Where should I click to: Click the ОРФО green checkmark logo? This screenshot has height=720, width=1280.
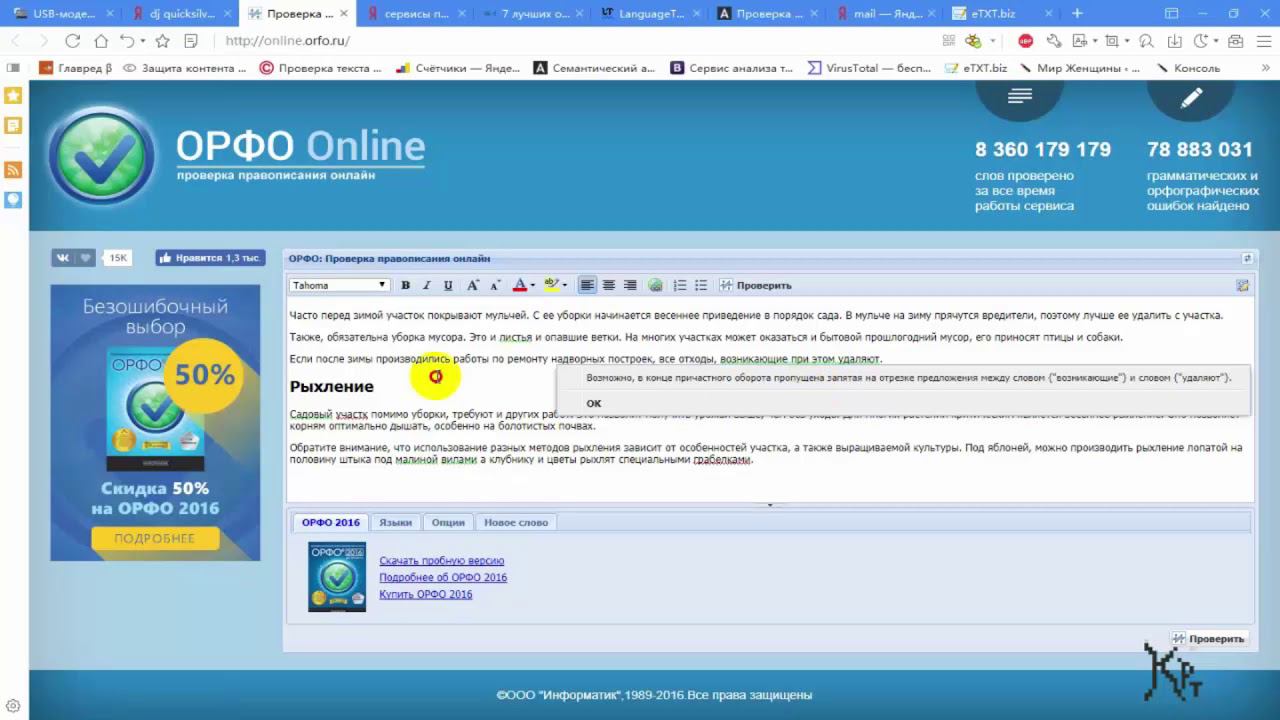[x=101, y=156]
